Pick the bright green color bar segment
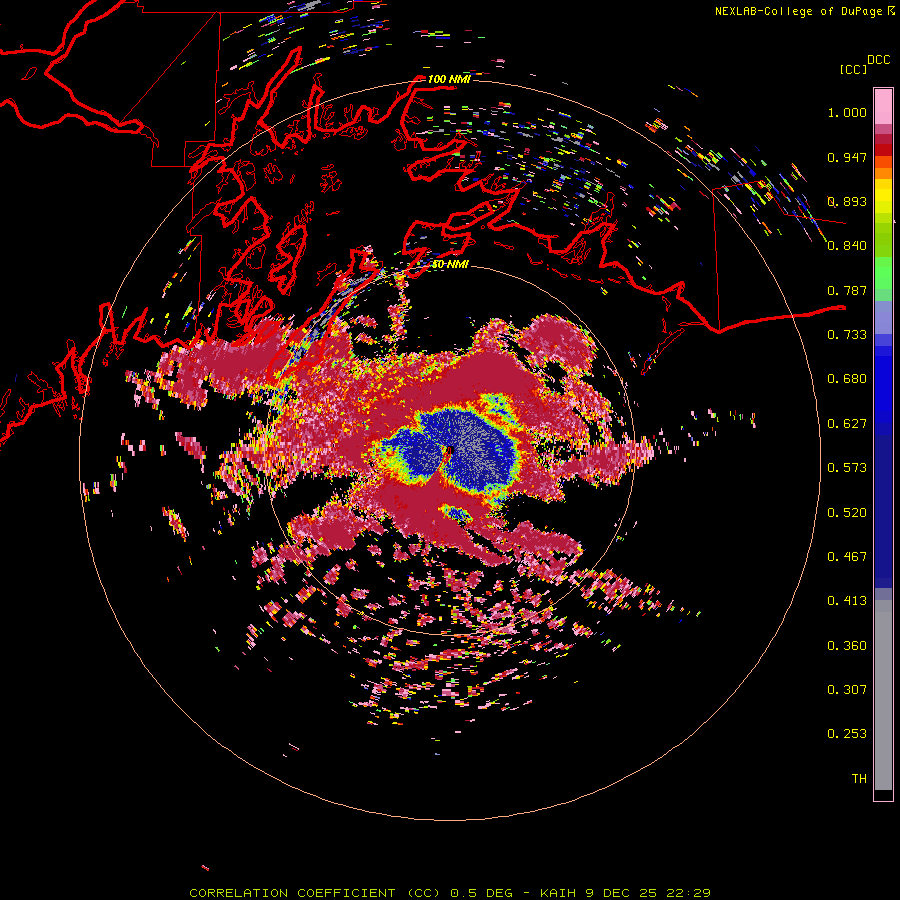900x900 pixels. [x=883, y=272]
